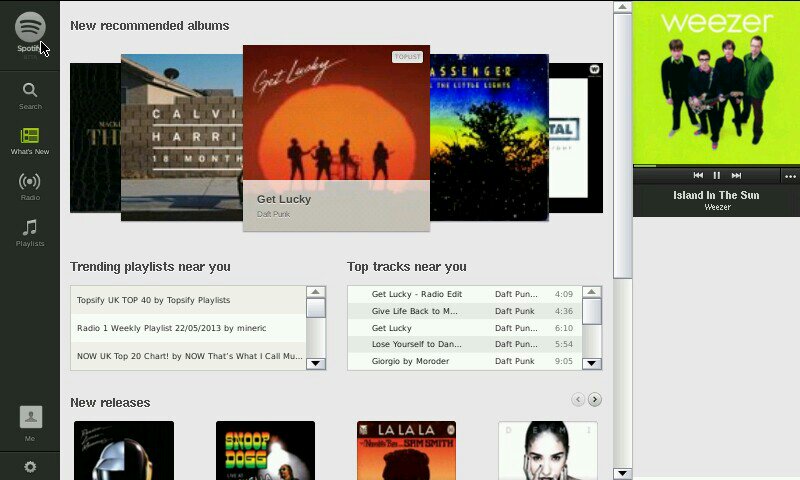Play Get Lucky - Radio Edit track

(x=417, y=294)
